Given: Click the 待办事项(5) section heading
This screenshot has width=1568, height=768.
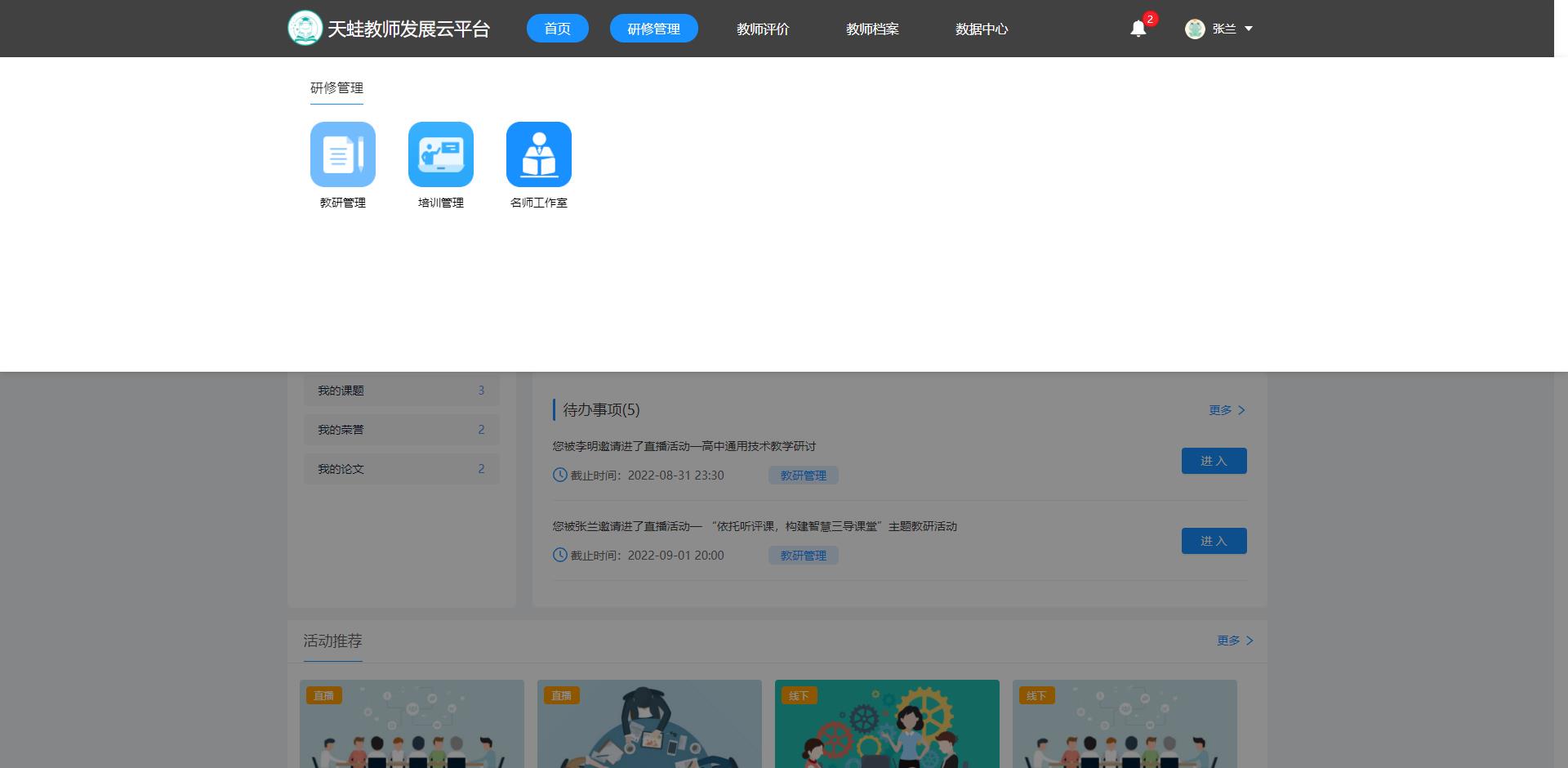Looking at the screenshot, I should tap(601, 410).
